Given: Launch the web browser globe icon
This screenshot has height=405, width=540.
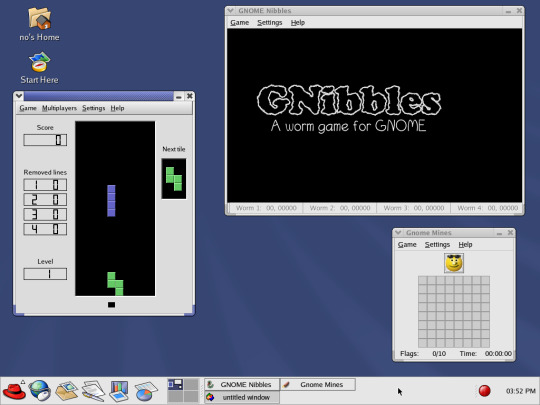Looking at the screenshot, I should click(x=40, y=391).
